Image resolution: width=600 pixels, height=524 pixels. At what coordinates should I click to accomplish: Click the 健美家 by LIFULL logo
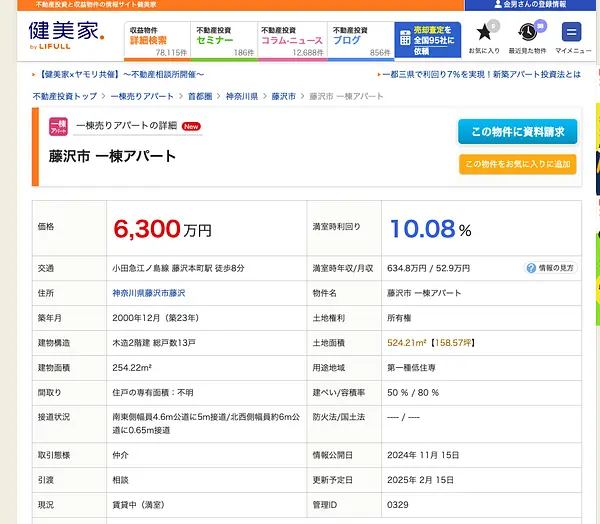click(x=67, y=35)
